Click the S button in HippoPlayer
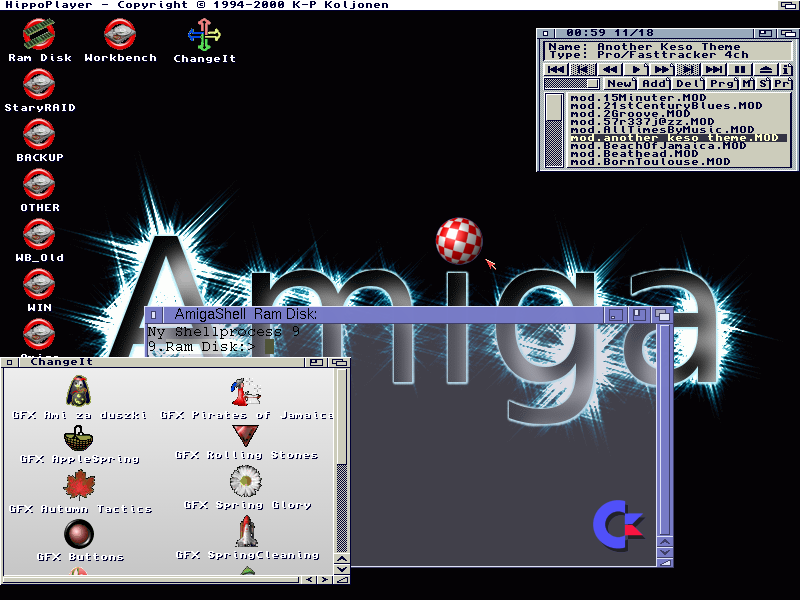Viewport: 800px width, 600px height. pos(764,84)
